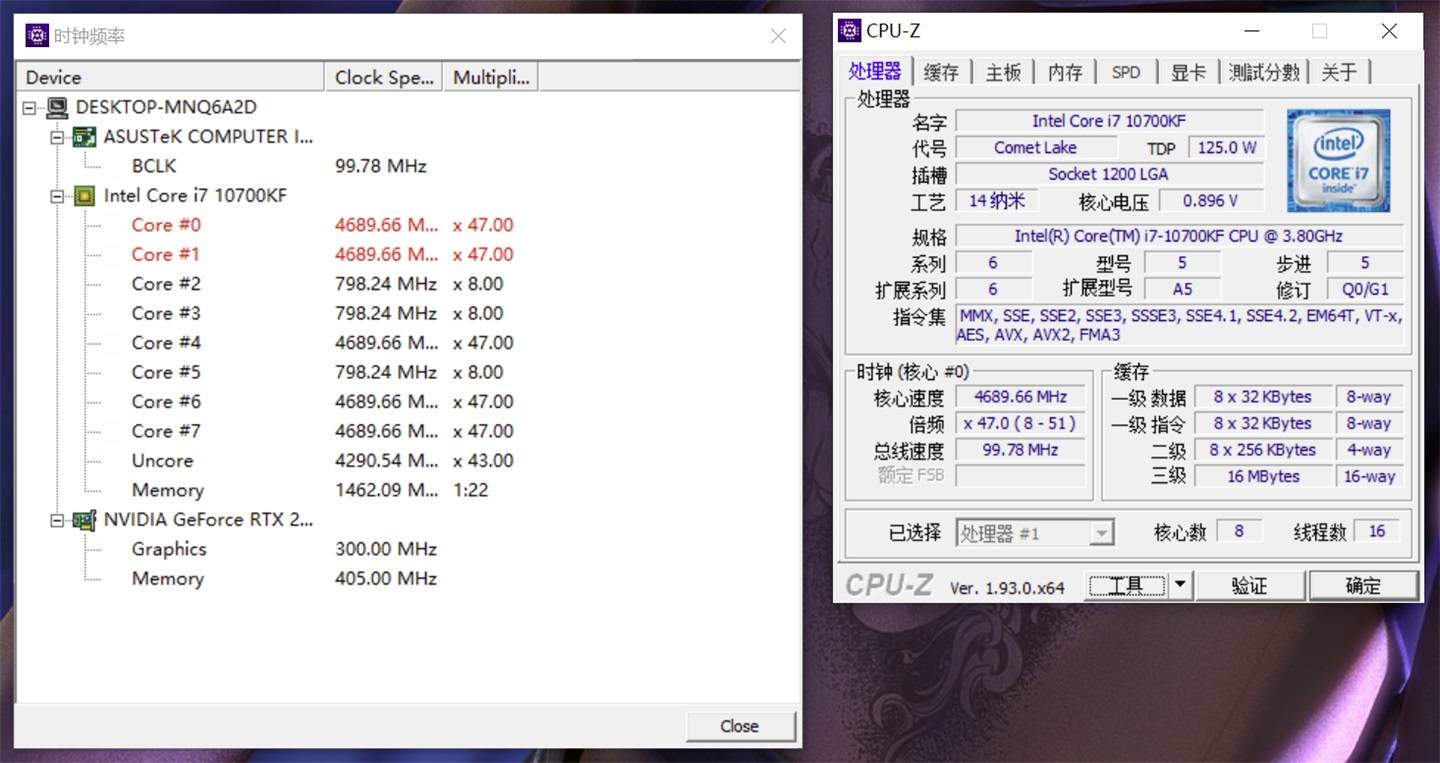Click the 16 MBytes level 3 cache value

[x=1263, y=476]
